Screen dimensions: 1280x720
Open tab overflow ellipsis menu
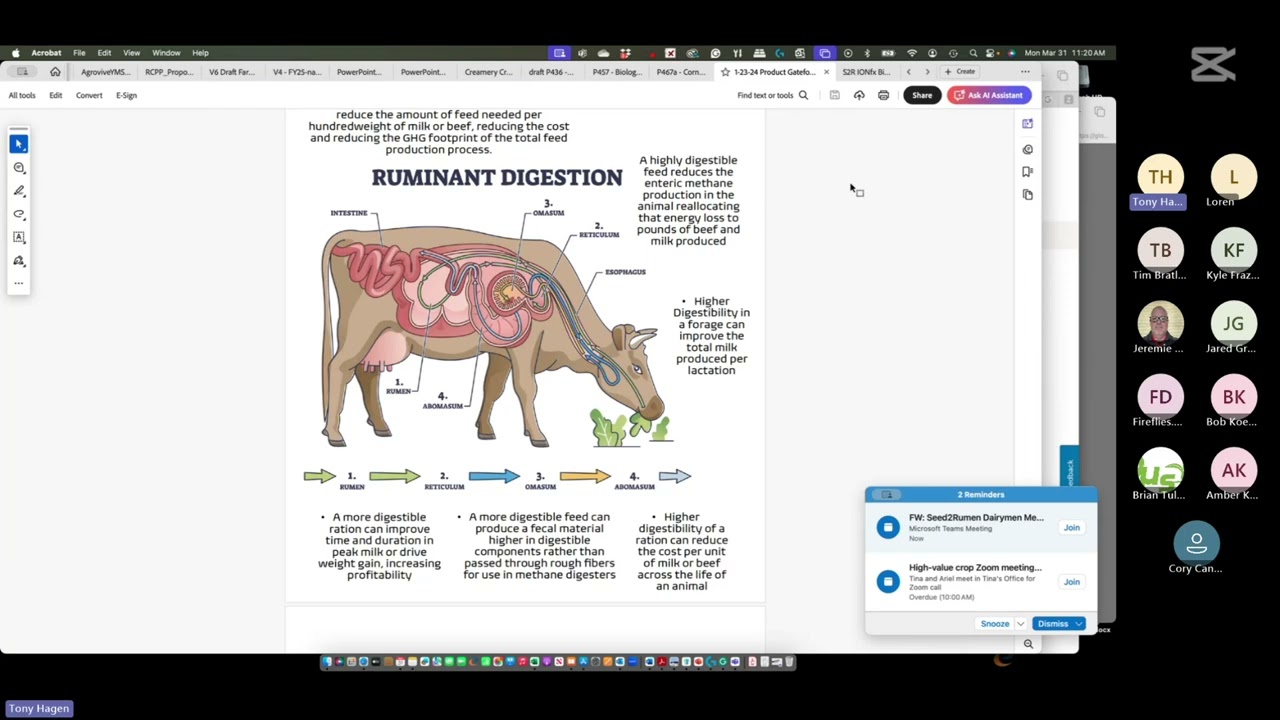click(1025, 72)
